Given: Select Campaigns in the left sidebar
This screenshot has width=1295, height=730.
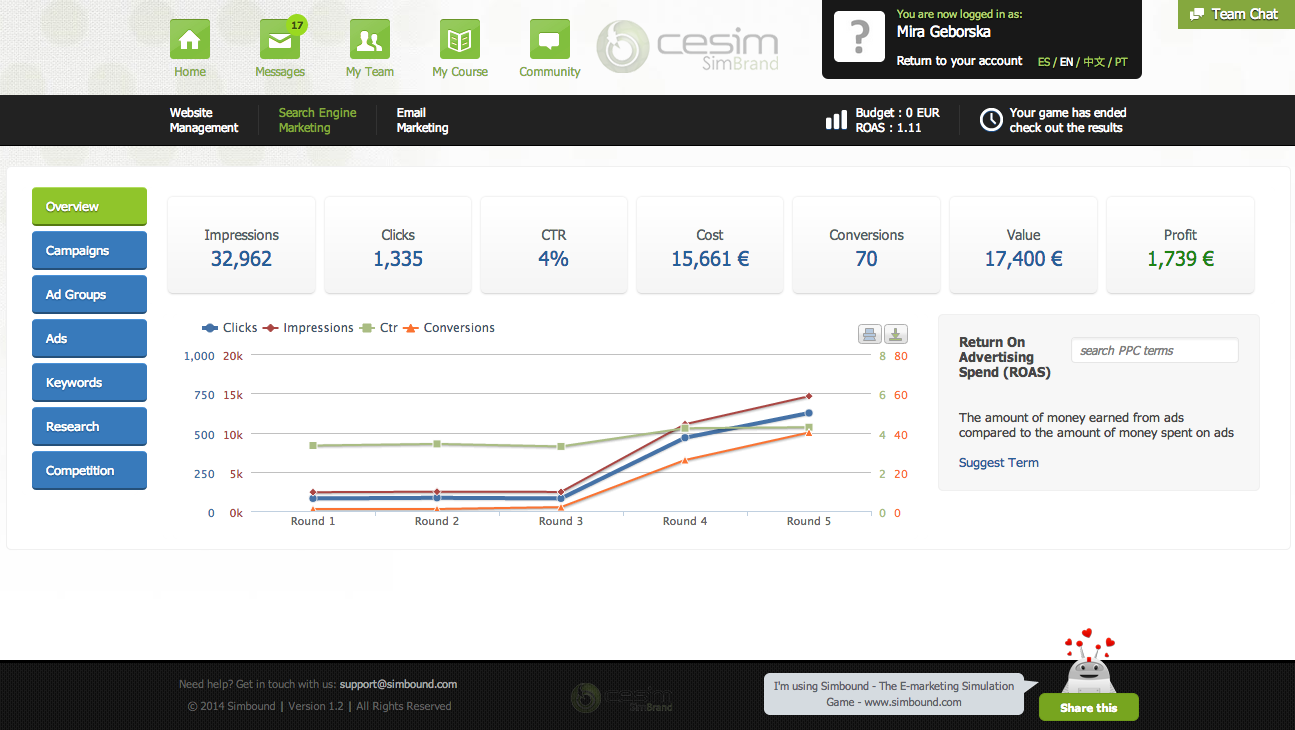Looking at the screenshot, I should pyautogui.click(x=89, y=251).
